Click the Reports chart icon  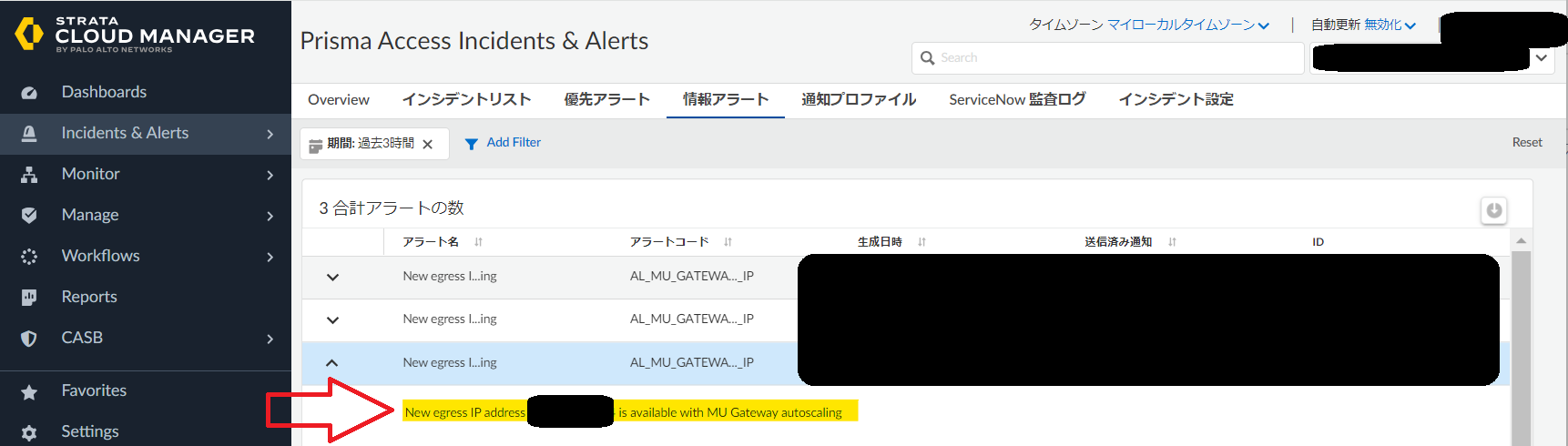29,298
